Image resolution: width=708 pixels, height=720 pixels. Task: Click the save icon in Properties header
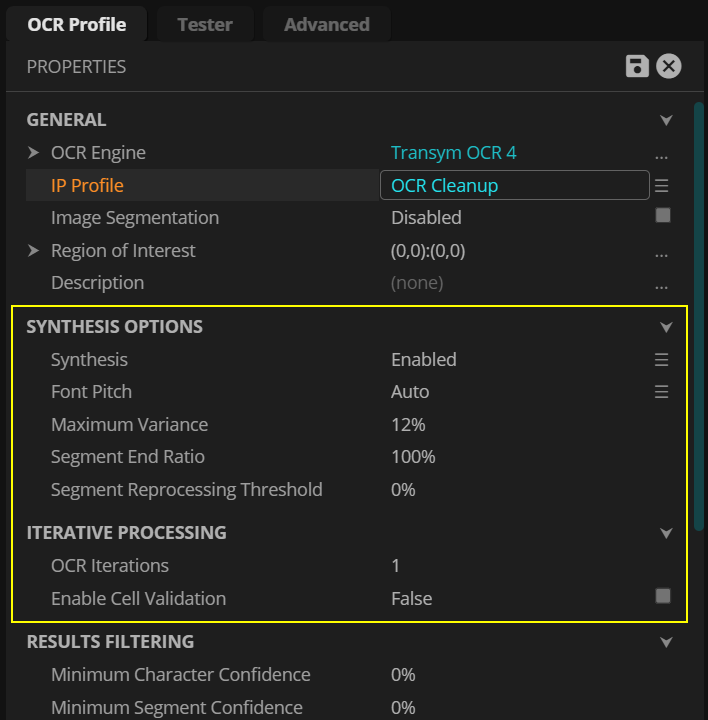click(x=637, y=67)
